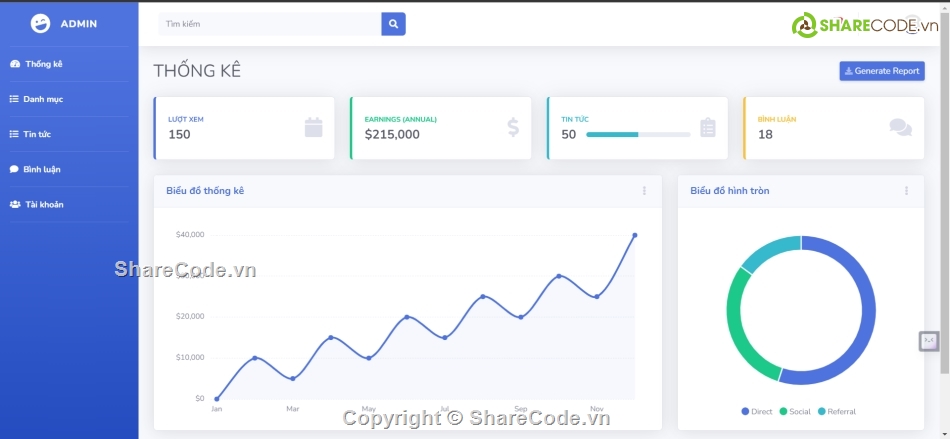Click the clipboard icon in Tin tức card

(x=708, y=128)
